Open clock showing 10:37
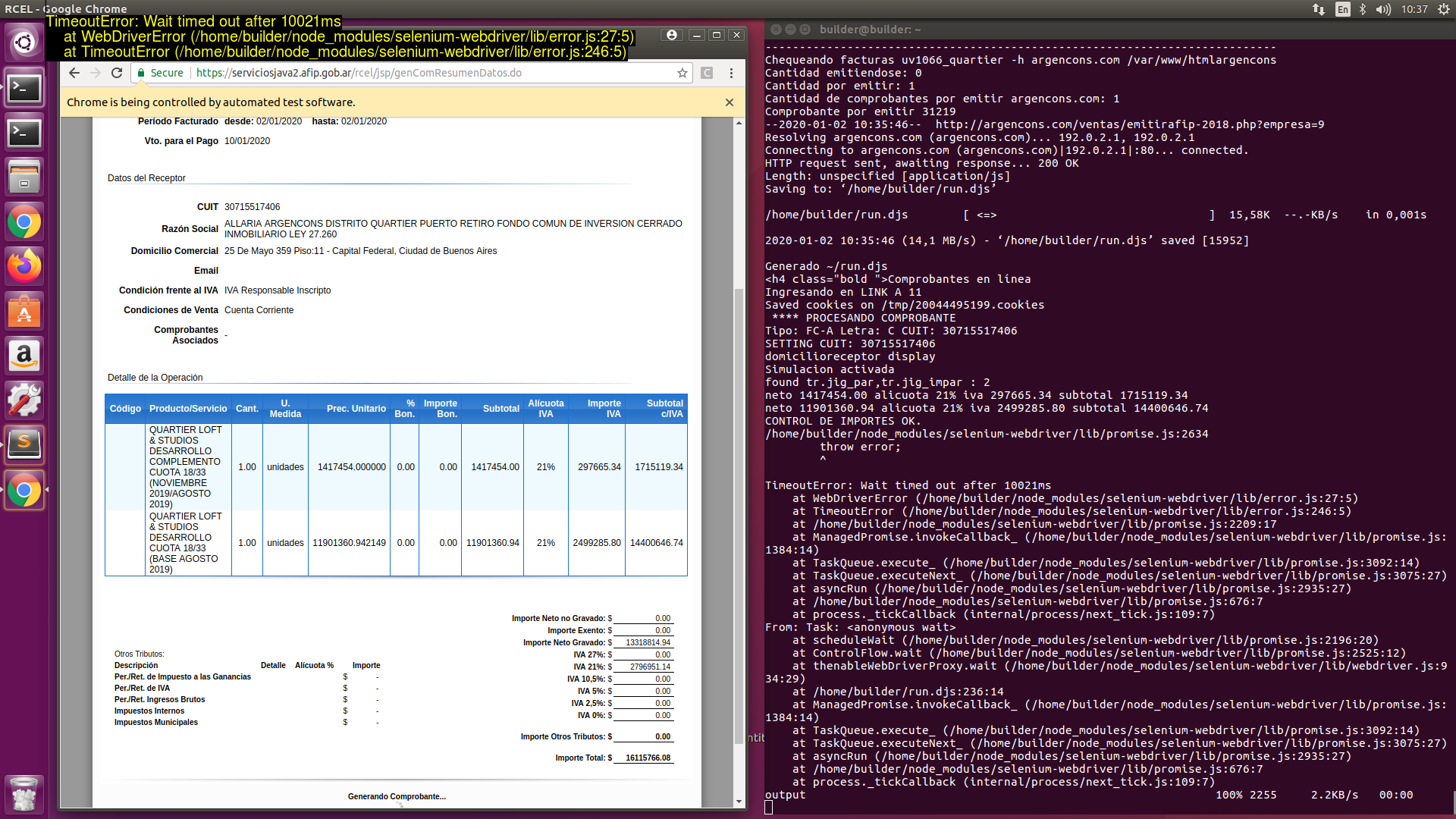Screen dimensions: 1456x819 [x=1414, y=9]
